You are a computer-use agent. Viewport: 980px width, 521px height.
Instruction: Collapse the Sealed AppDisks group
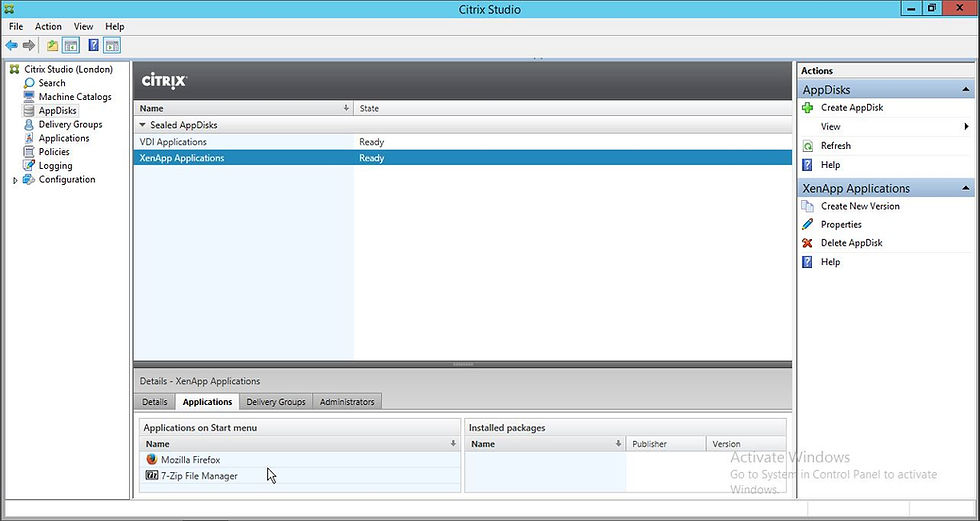(x=142, y=125)
